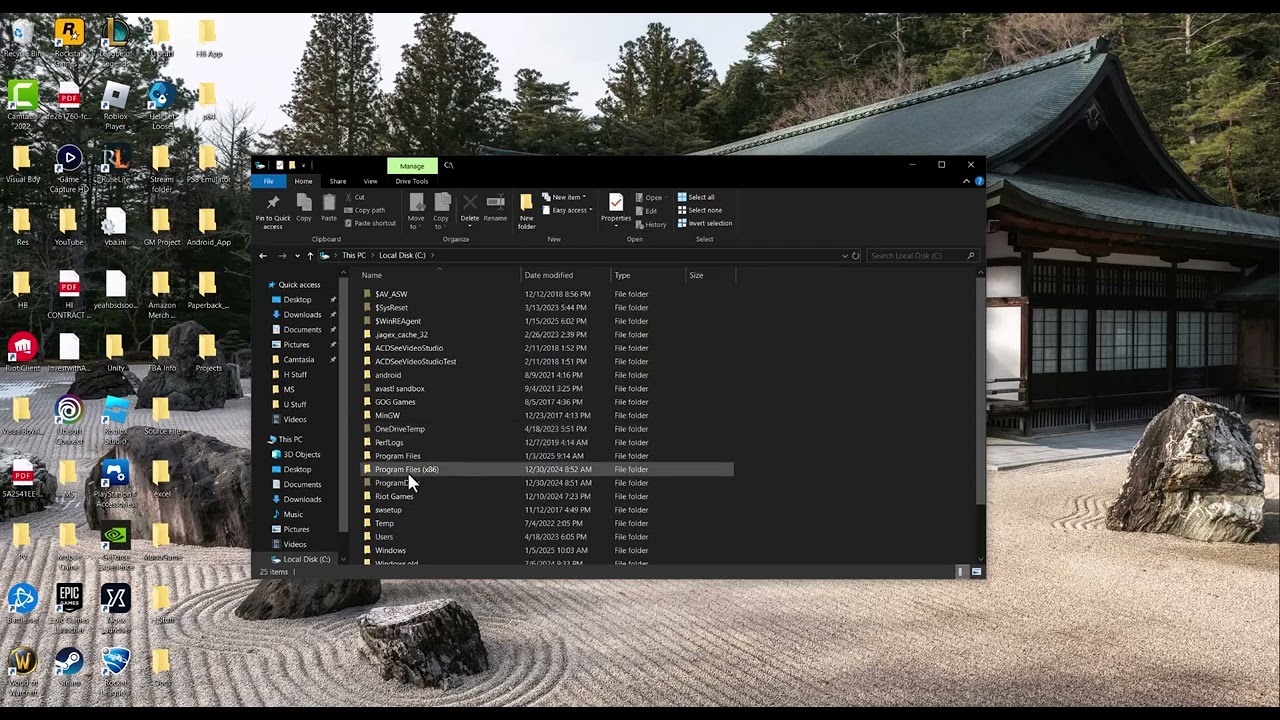Click the Edit button in Open group
Viewport: 1280px width, 720px height.
(646, 211)
